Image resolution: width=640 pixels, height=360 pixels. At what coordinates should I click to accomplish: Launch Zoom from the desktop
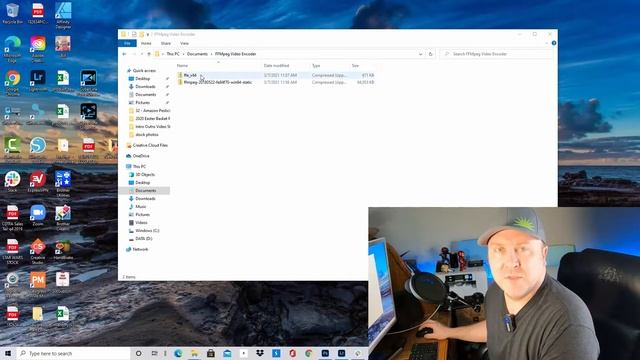(x=38, y=216)
